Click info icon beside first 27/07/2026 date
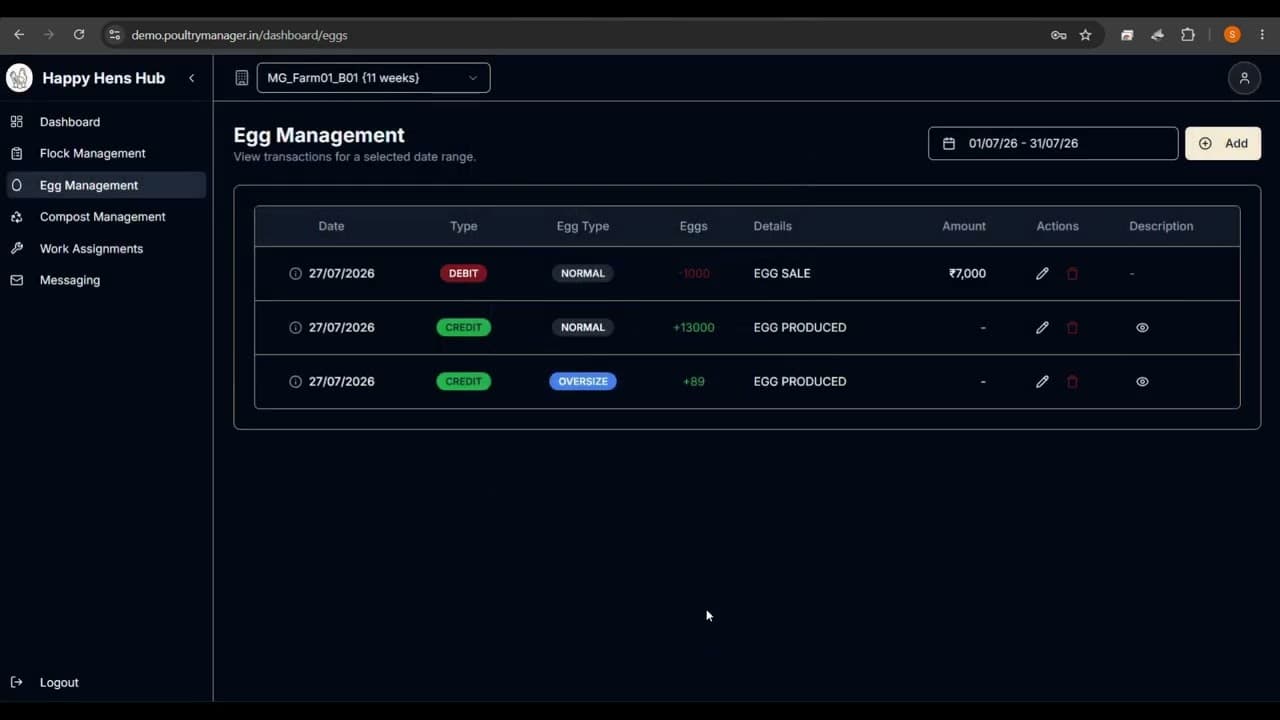Screen dimensions: 1280x720 [295, 273]
